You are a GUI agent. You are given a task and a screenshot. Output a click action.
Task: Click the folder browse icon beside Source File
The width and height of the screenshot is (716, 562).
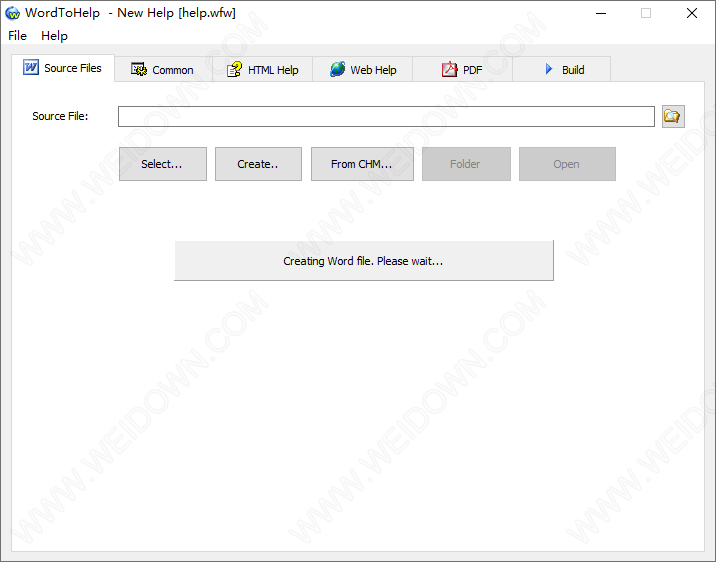[x=673, y=116]
